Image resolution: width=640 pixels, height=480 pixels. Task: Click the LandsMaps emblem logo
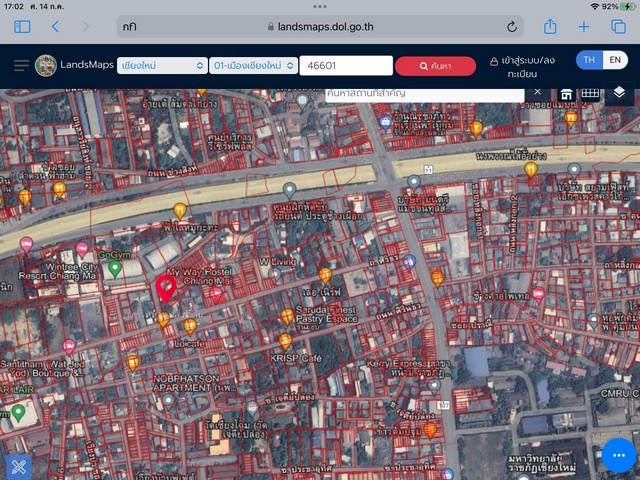46,65
